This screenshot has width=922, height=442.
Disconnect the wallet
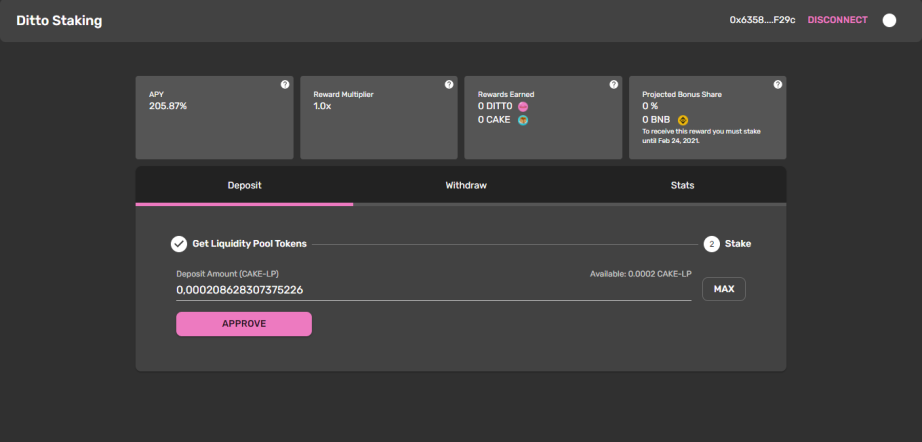point(837,20)
